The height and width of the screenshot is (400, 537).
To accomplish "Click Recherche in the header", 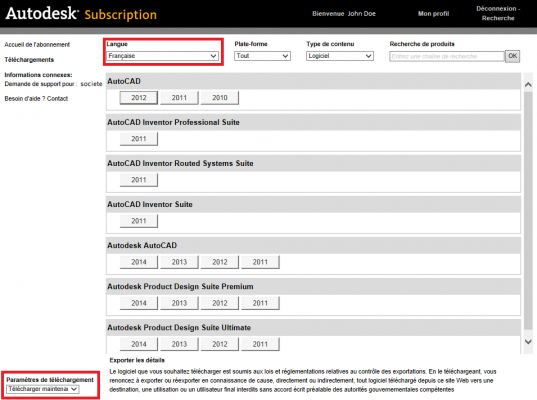I will (498, 18).
